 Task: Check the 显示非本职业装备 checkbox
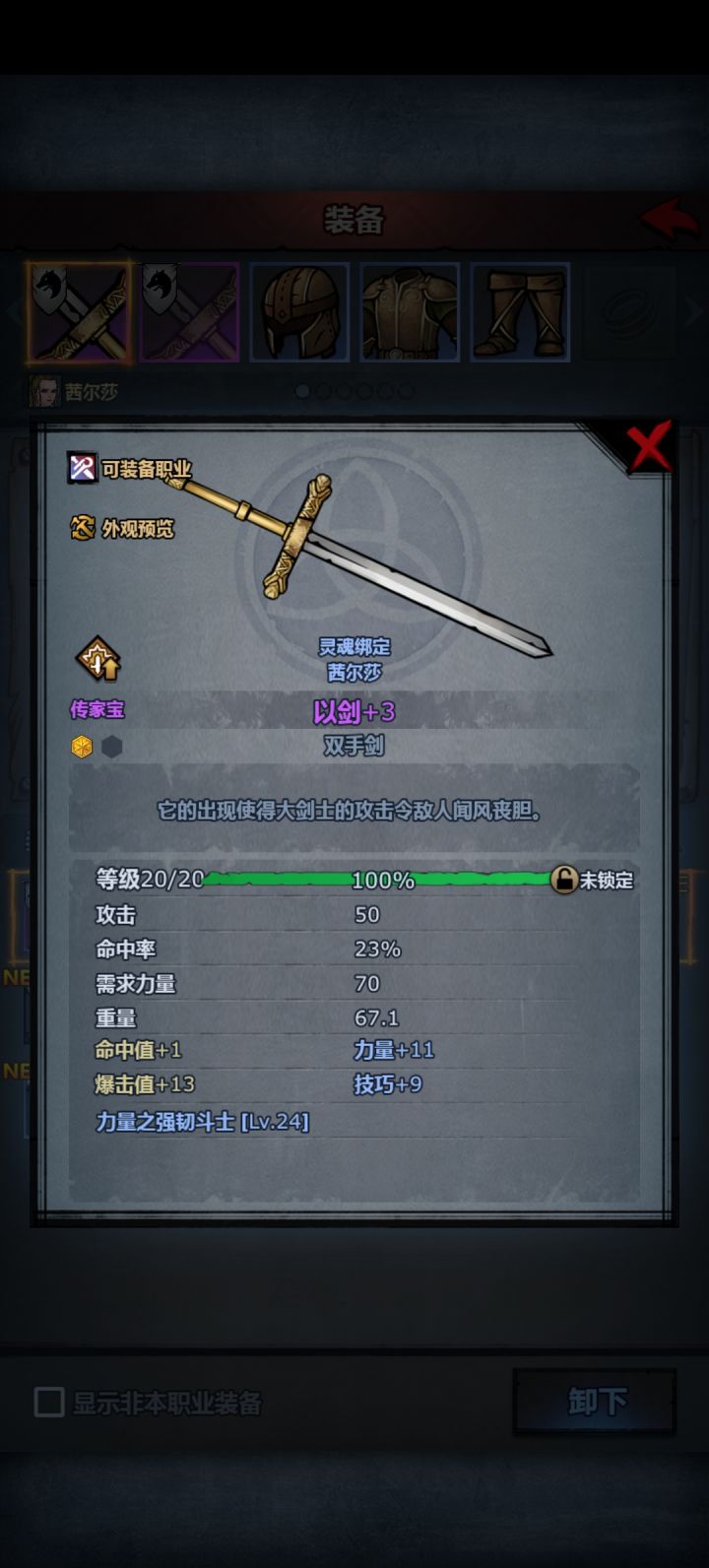49,1403
